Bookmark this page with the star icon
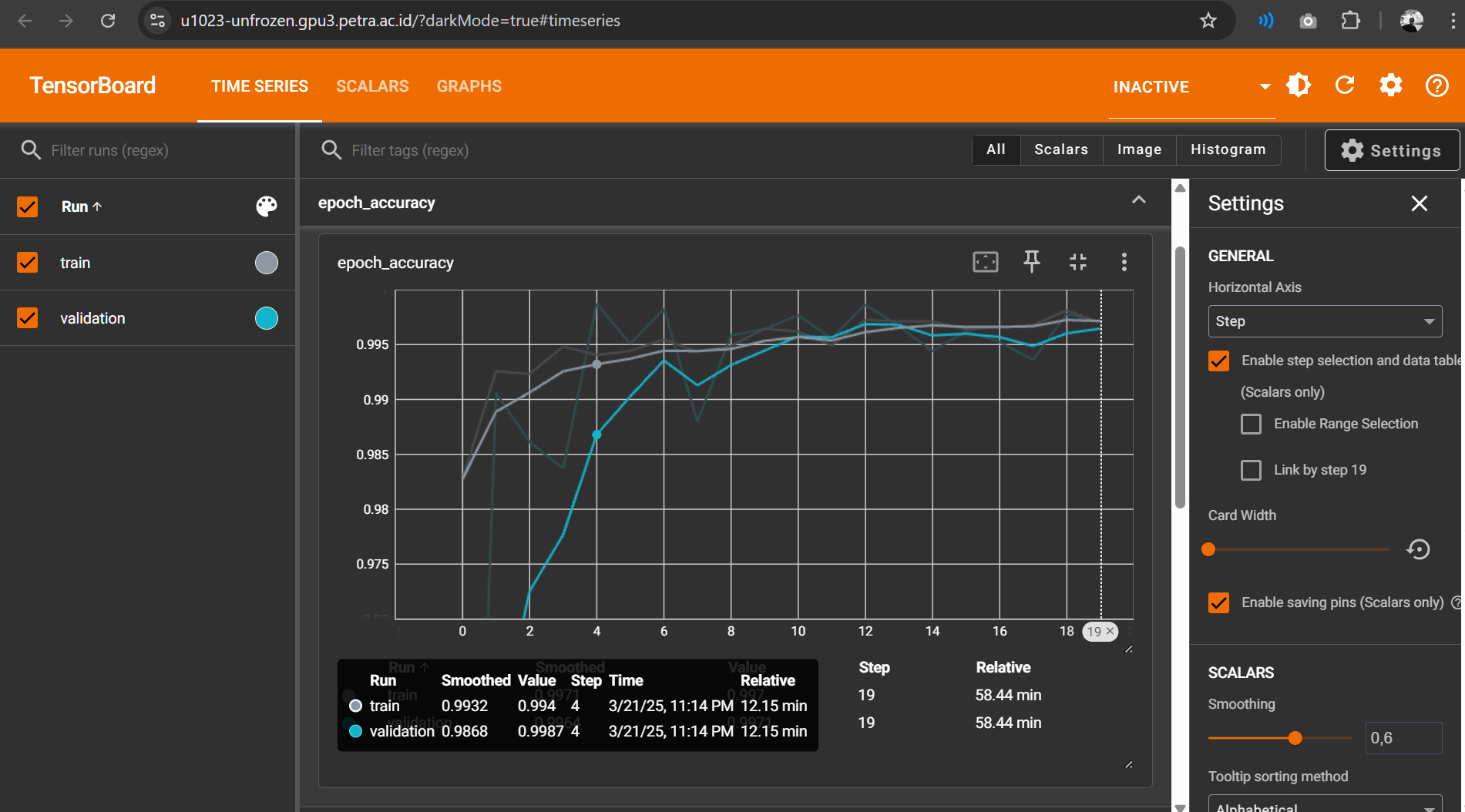The image size is (1465, 812). [x=1208, y=21]
